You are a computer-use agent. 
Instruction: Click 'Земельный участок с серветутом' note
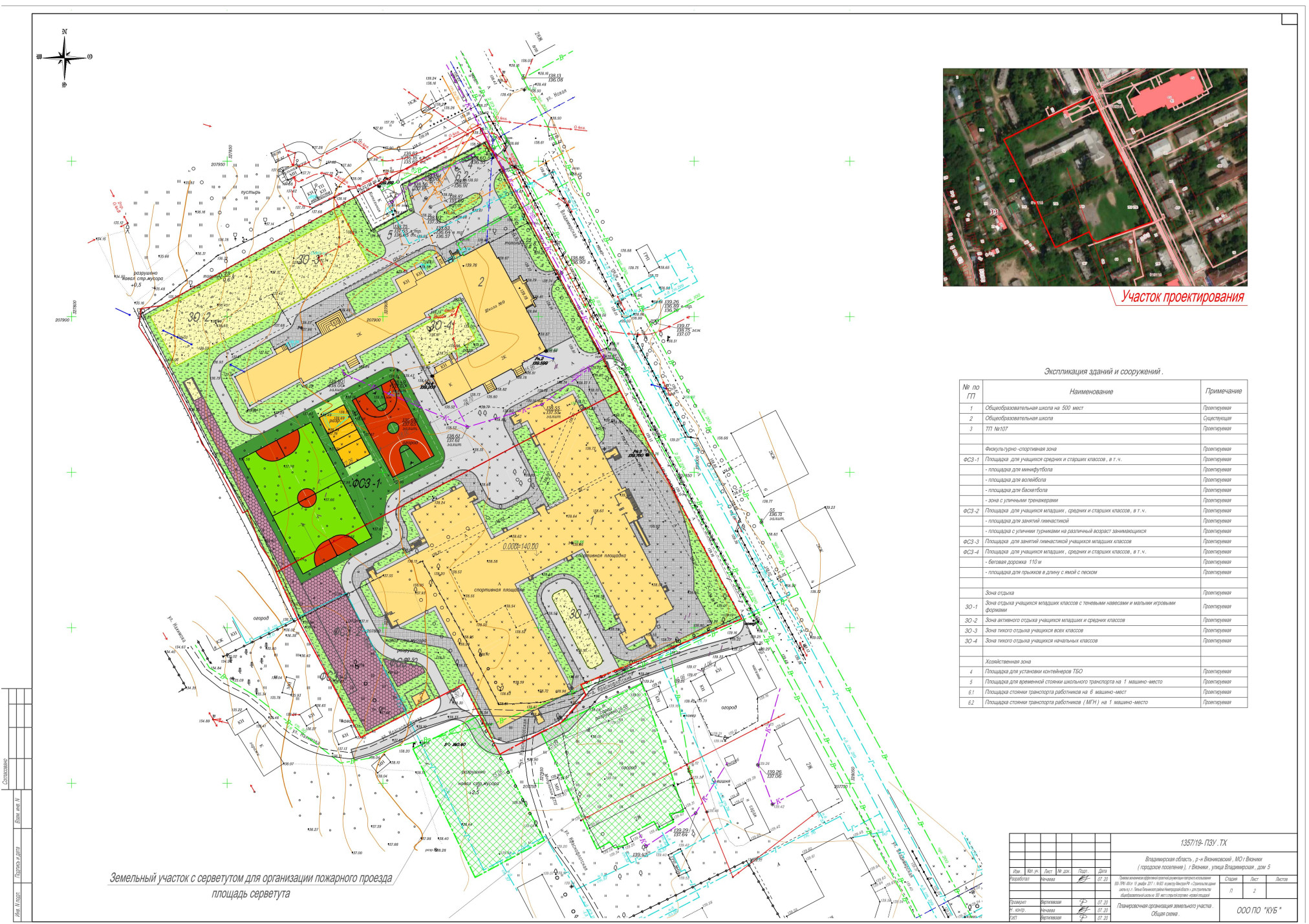(x=251, y=879)
